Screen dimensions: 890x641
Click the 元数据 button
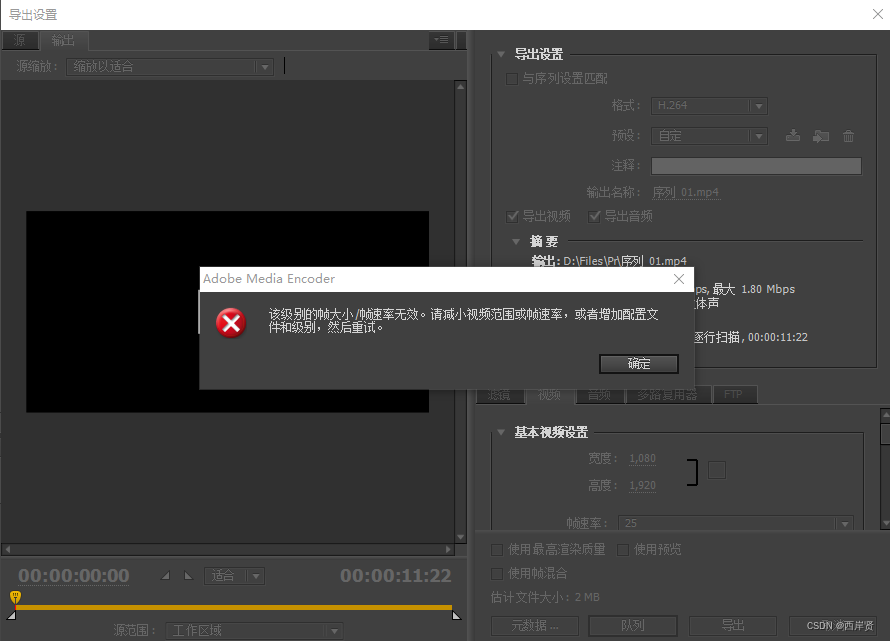[x=535, y=626]
